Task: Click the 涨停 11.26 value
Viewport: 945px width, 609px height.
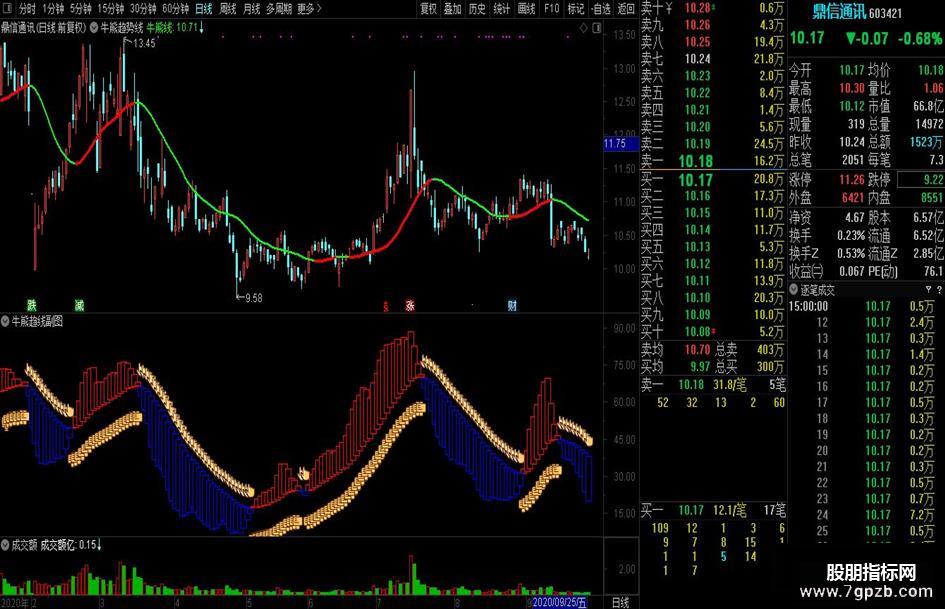Action: point(852,180)
